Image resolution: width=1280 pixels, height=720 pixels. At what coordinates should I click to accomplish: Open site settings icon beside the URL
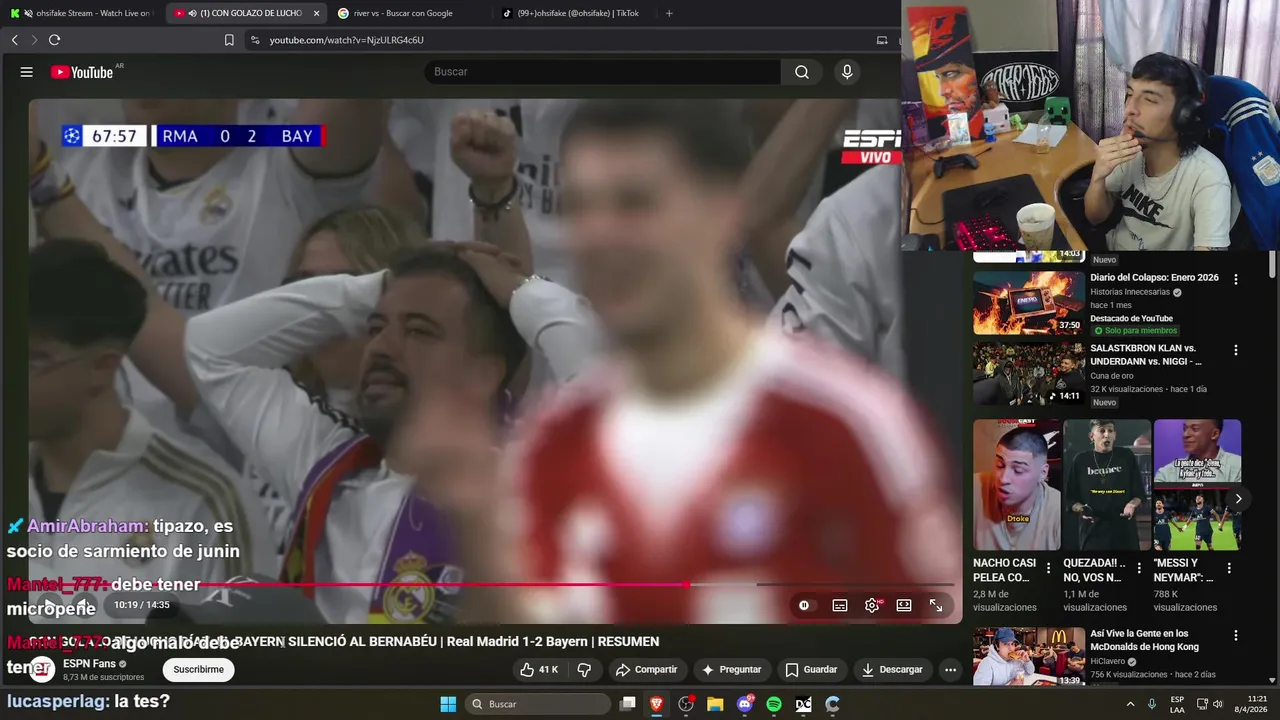point(255,40)
